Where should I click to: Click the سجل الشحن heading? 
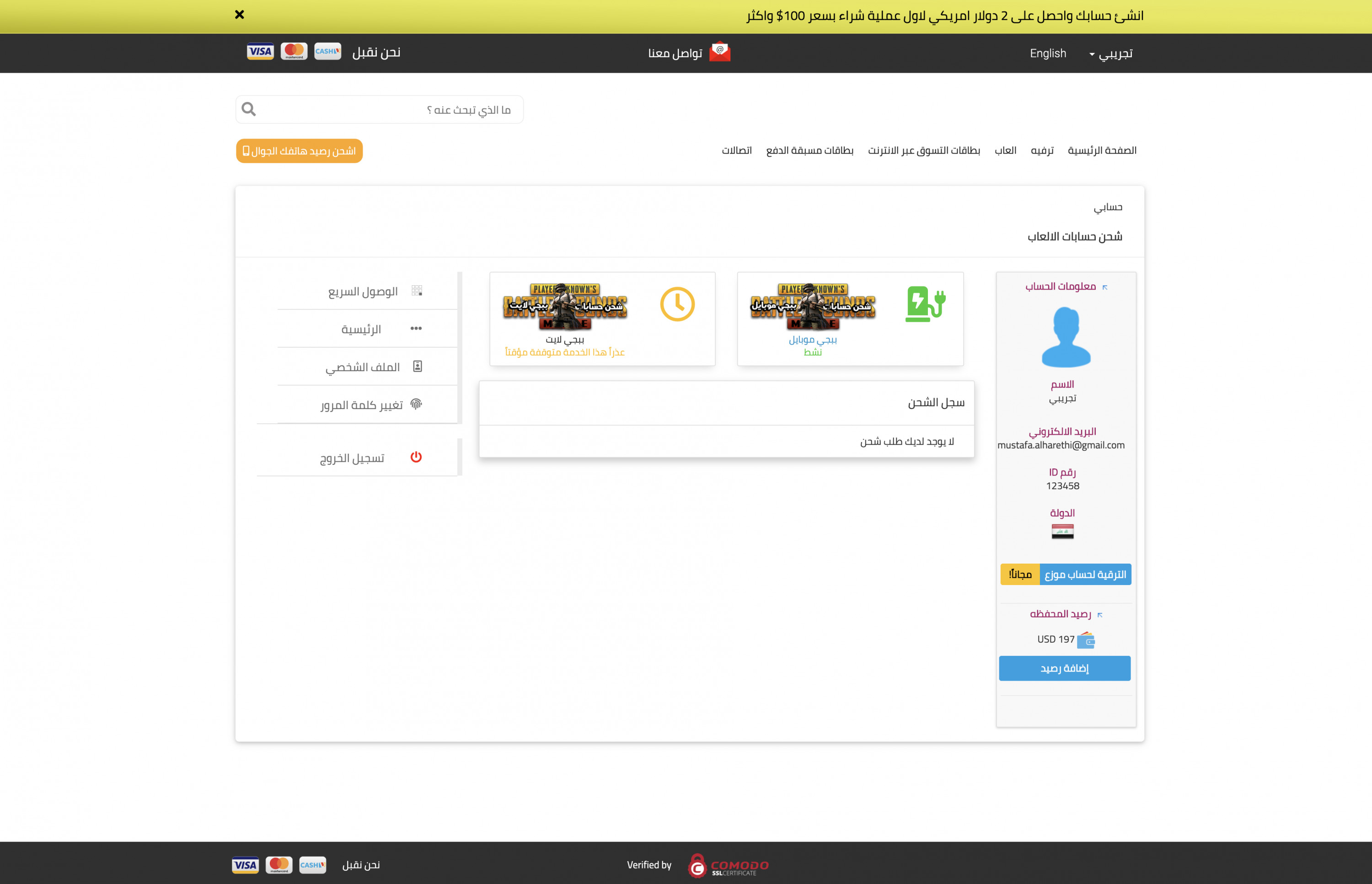936,402
